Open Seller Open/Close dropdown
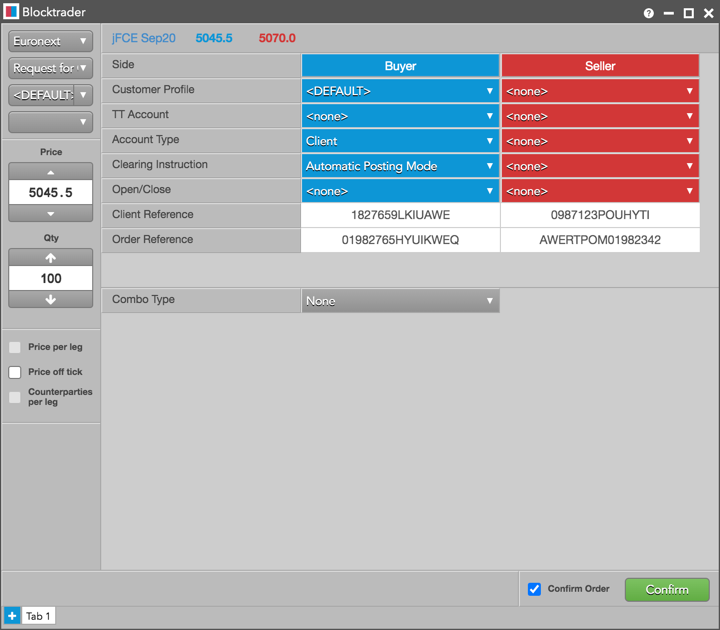The image size is (720, 630). click(x=600, y=191)
